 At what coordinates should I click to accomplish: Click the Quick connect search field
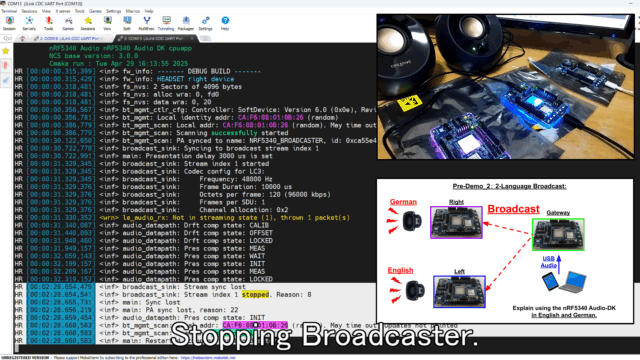click(7, 38)
